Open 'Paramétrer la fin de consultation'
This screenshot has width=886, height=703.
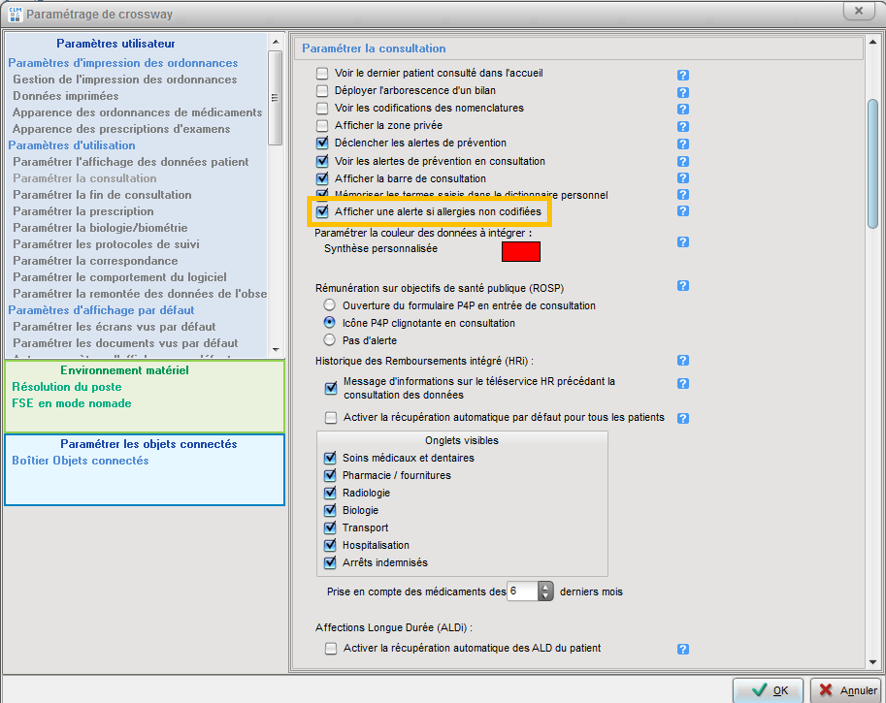(x=102, y=195)
